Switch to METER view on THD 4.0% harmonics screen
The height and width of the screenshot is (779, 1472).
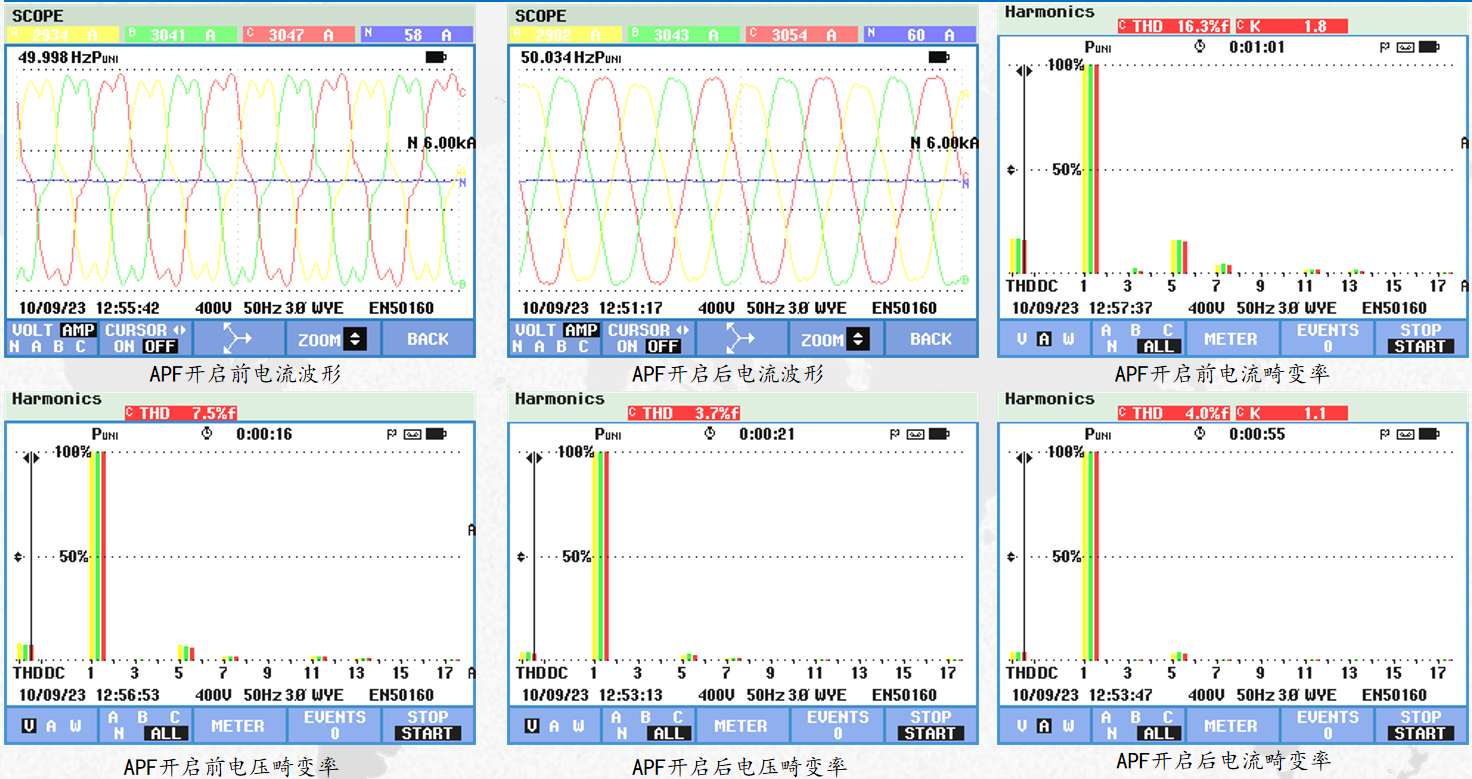(x=1230, y=726)
